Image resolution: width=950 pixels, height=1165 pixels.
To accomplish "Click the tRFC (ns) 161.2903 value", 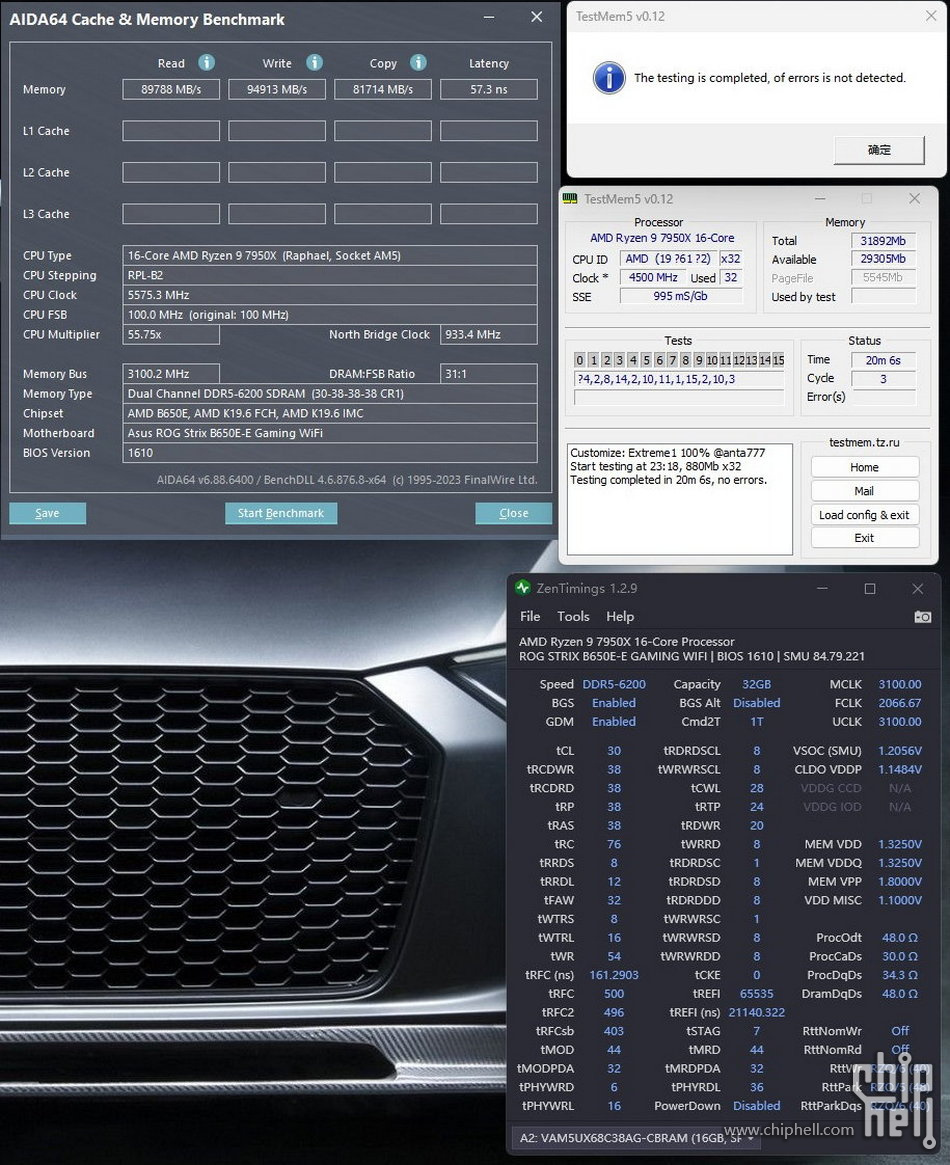I will pos(614,976).
